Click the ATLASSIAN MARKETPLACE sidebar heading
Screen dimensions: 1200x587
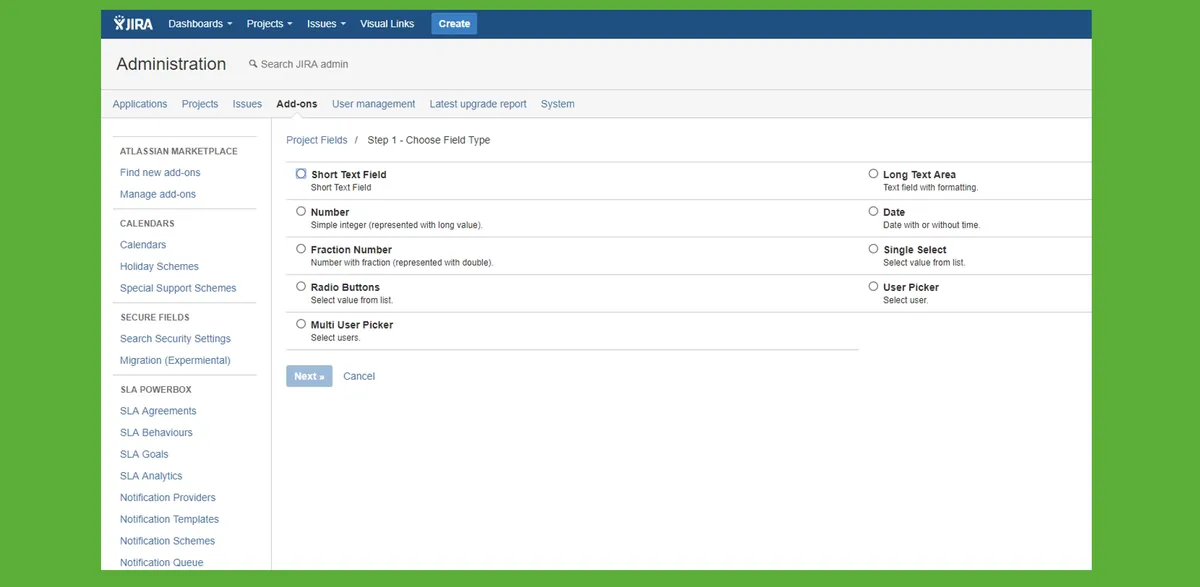pos(179,152)
